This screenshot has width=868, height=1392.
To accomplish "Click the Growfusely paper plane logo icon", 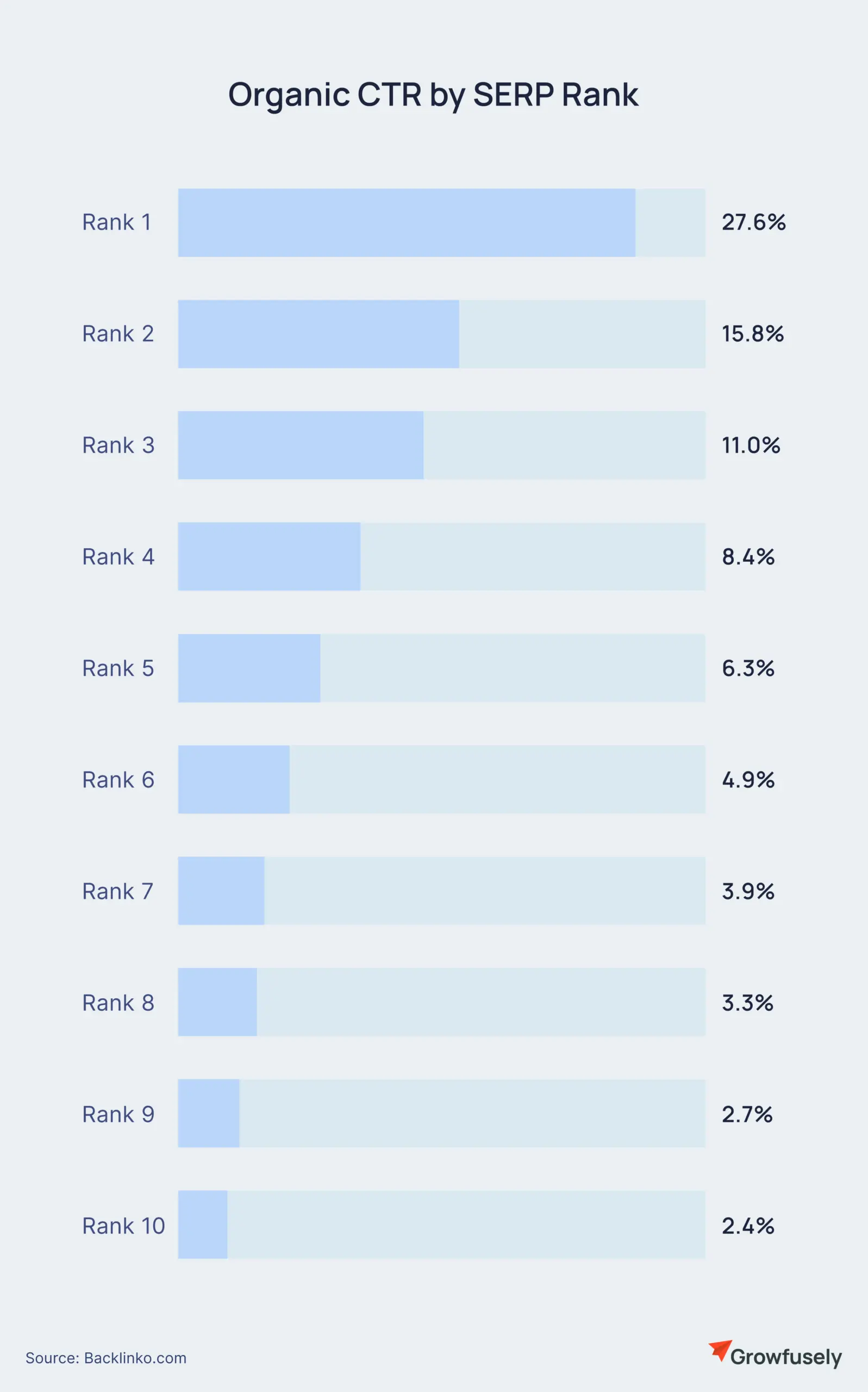I will (719, 1350).
